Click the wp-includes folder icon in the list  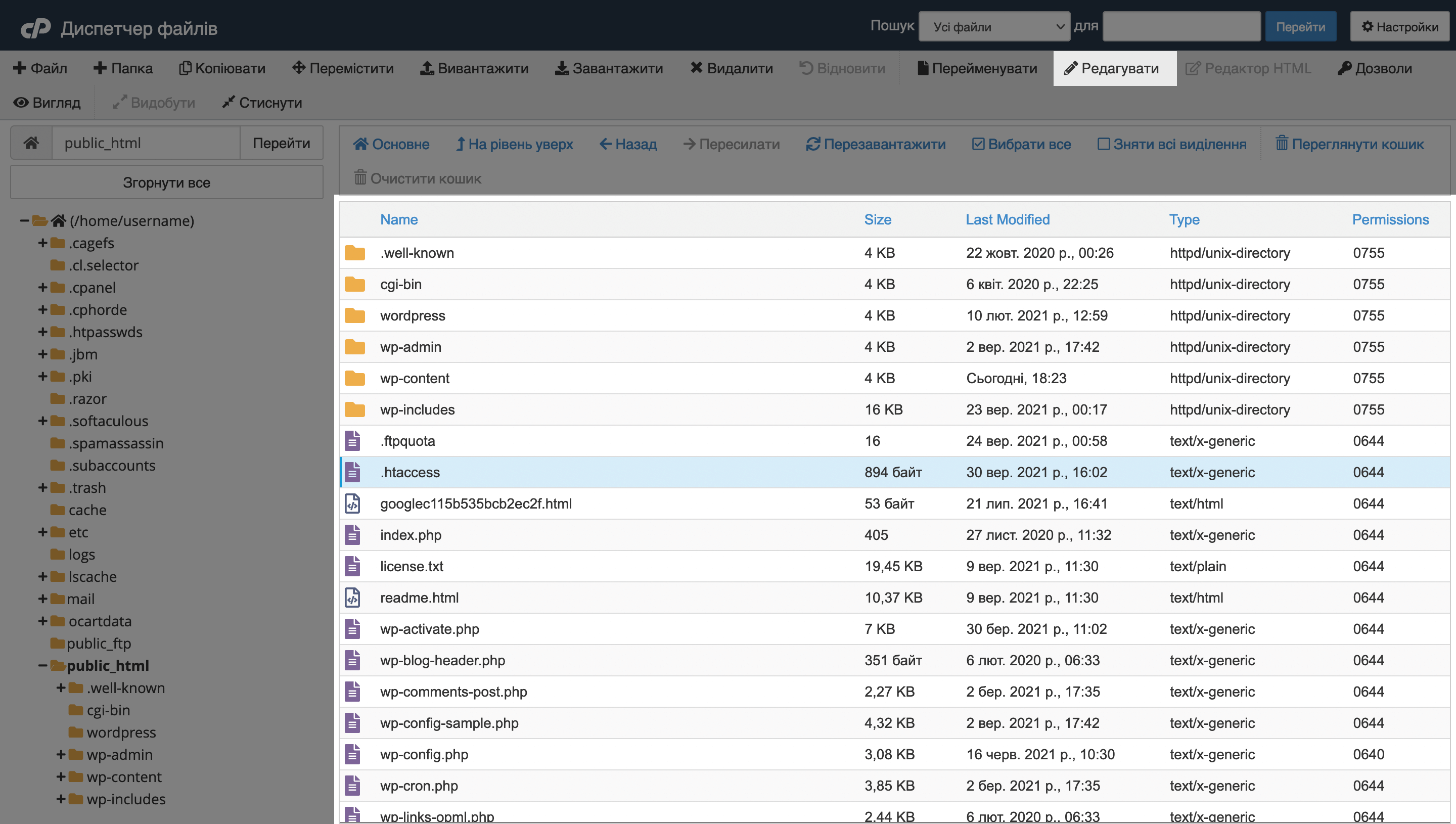pyautogui.click(x=355, y=409)
